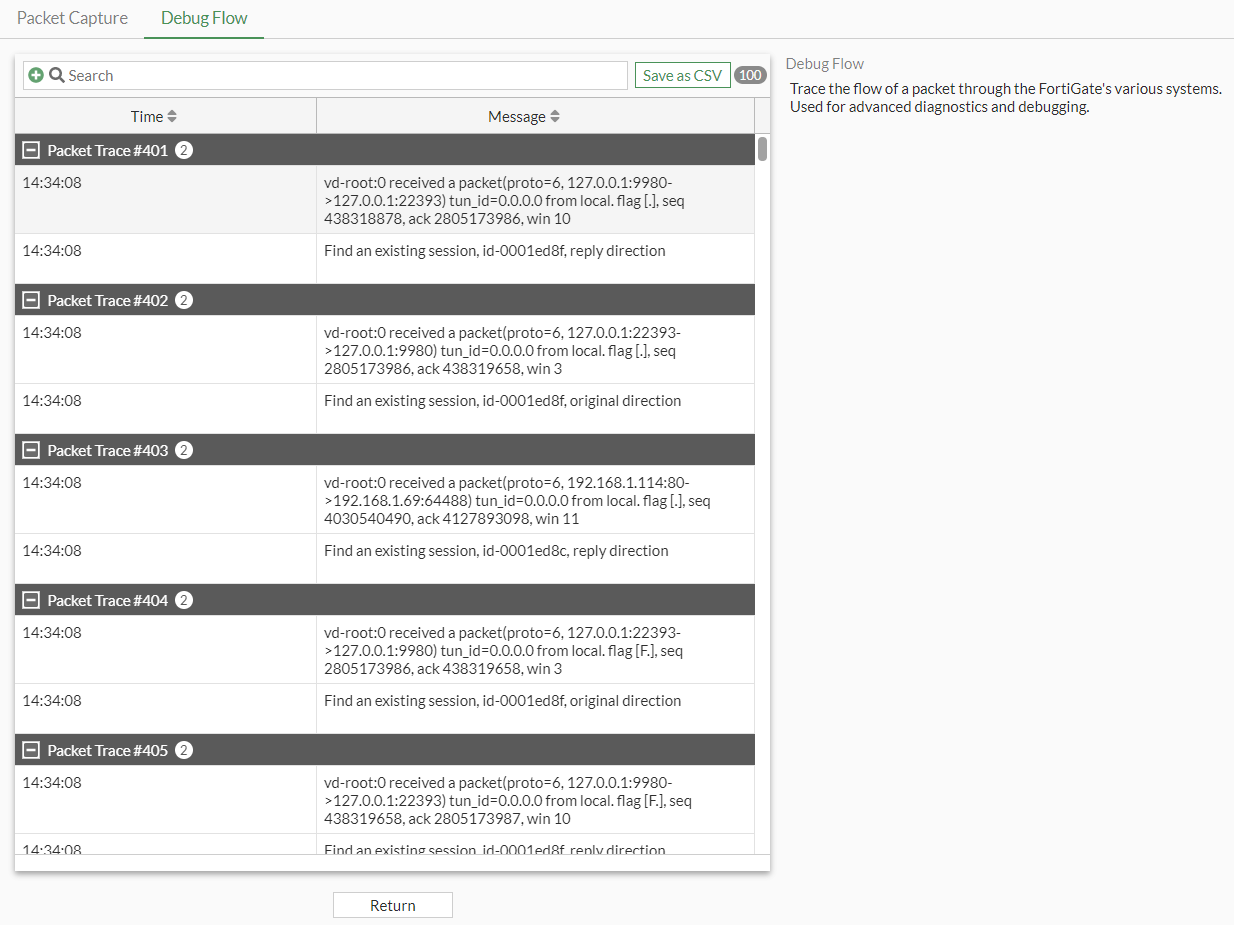Viewport: 1234px width, 925px height.
Task: Sort the table by the Time column
Action: click(152, 115)
